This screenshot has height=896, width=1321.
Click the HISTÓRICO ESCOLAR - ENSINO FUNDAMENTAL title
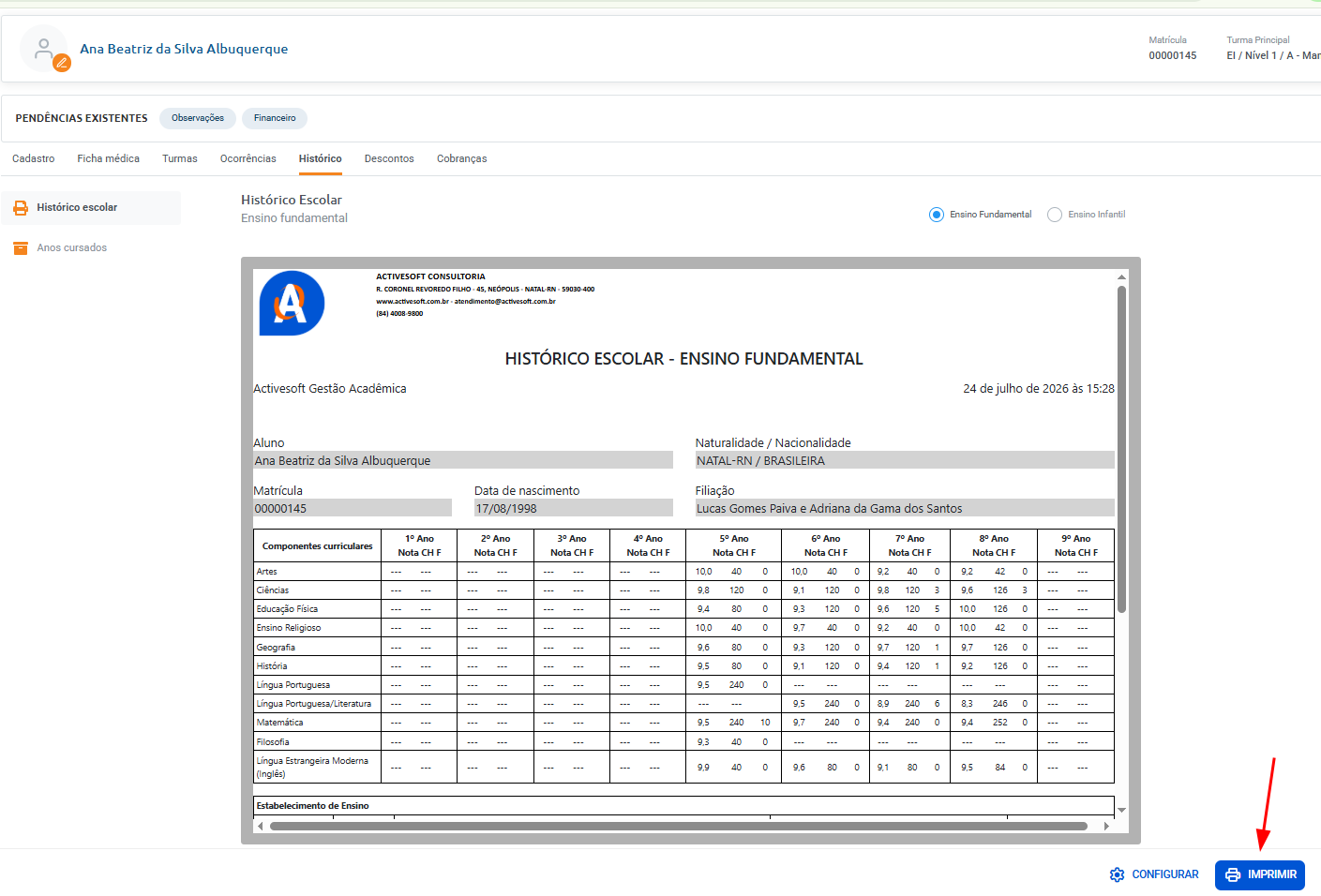click(683, 359)
